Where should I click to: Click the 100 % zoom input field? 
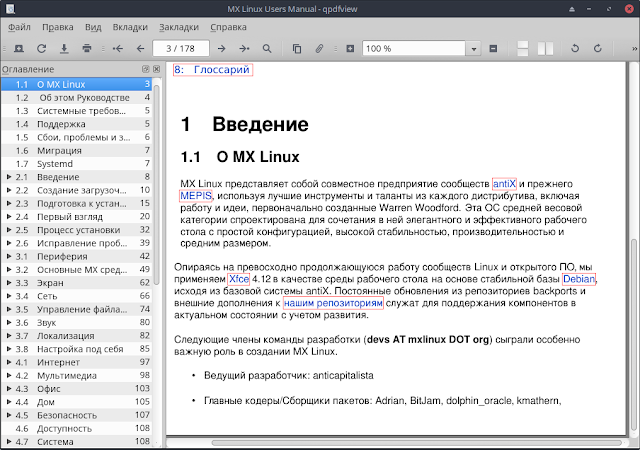click(414, 49)
